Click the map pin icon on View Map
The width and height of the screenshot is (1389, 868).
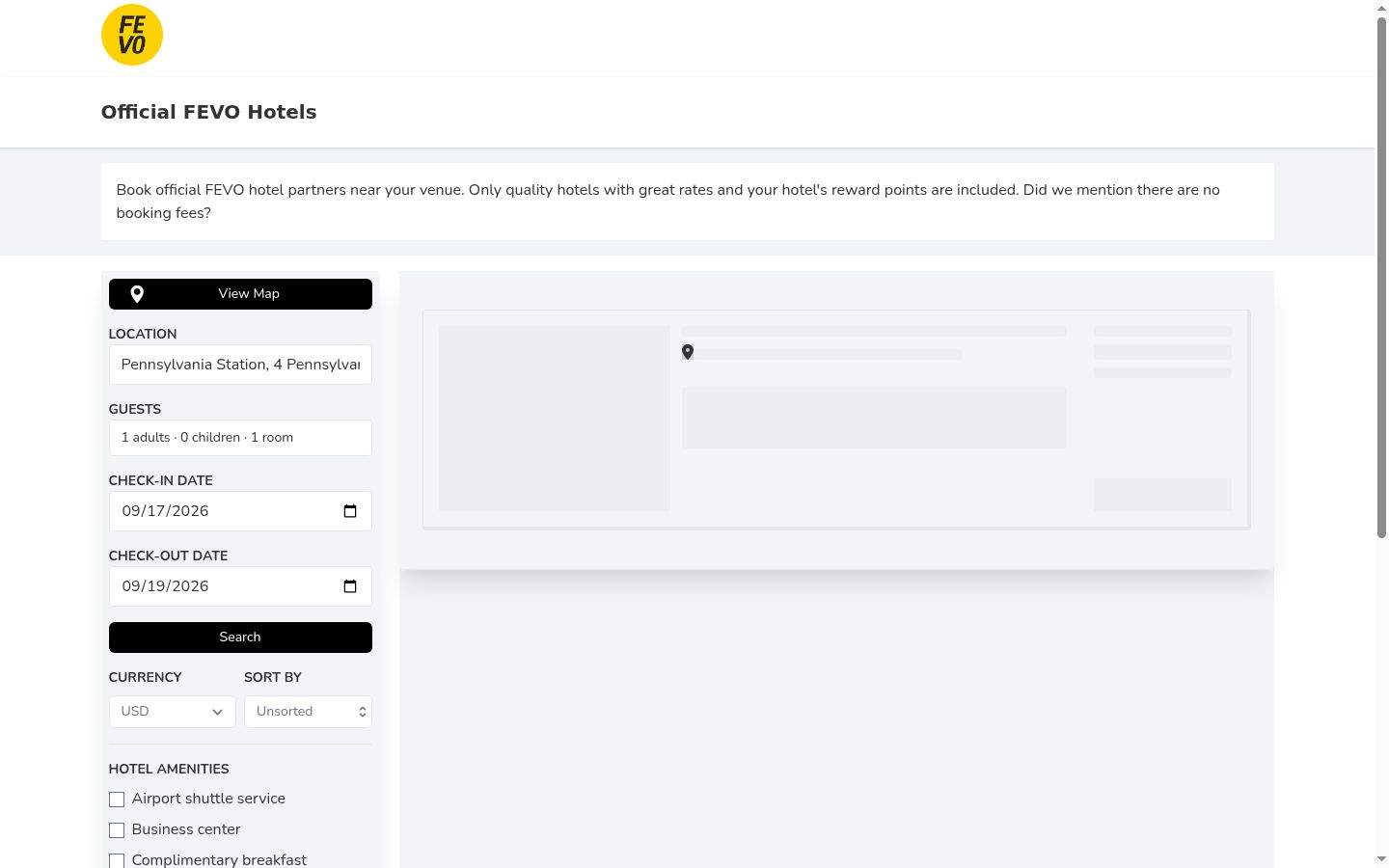point(137,294)
